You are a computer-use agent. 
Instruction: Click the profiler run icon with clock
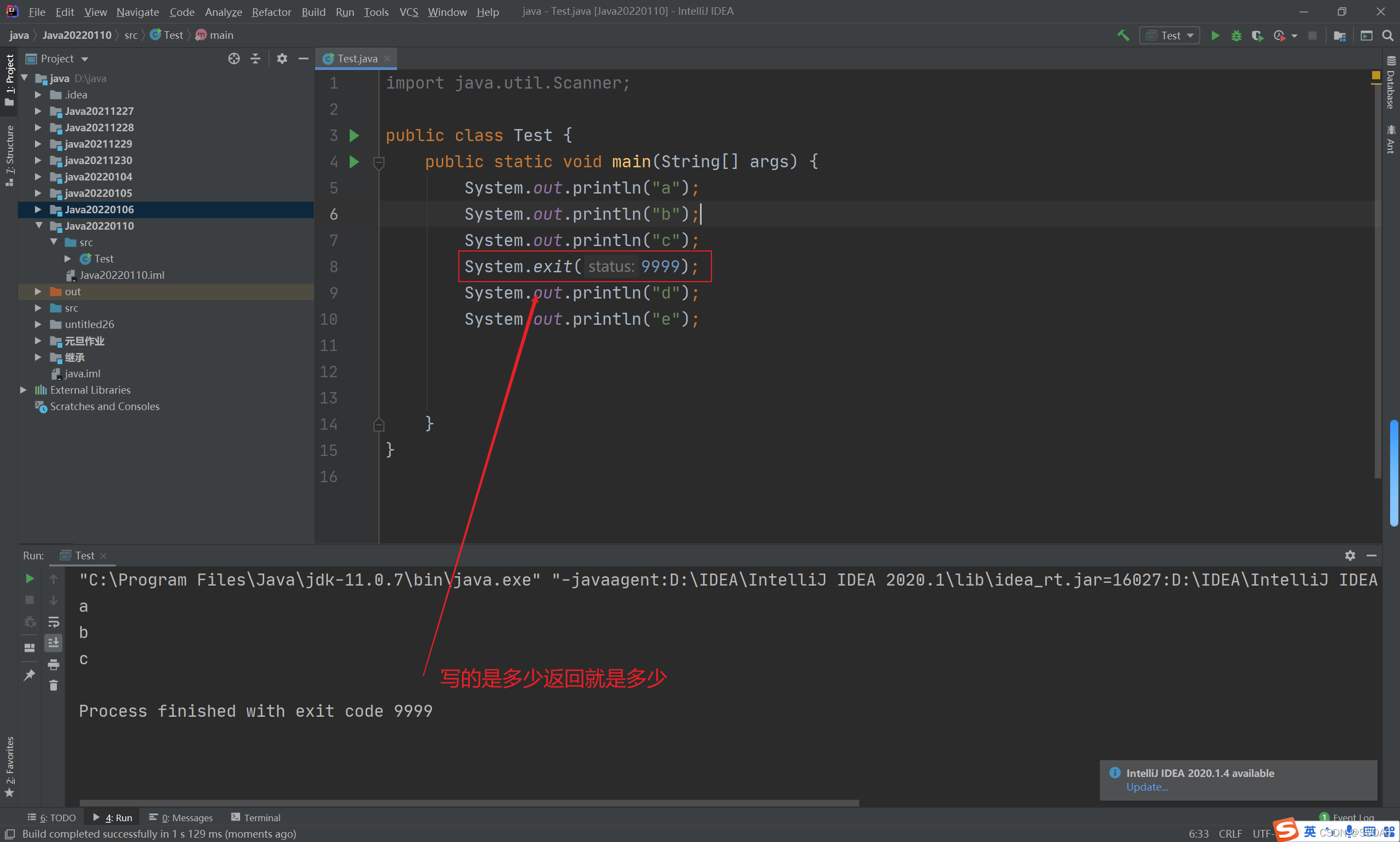1279,35
